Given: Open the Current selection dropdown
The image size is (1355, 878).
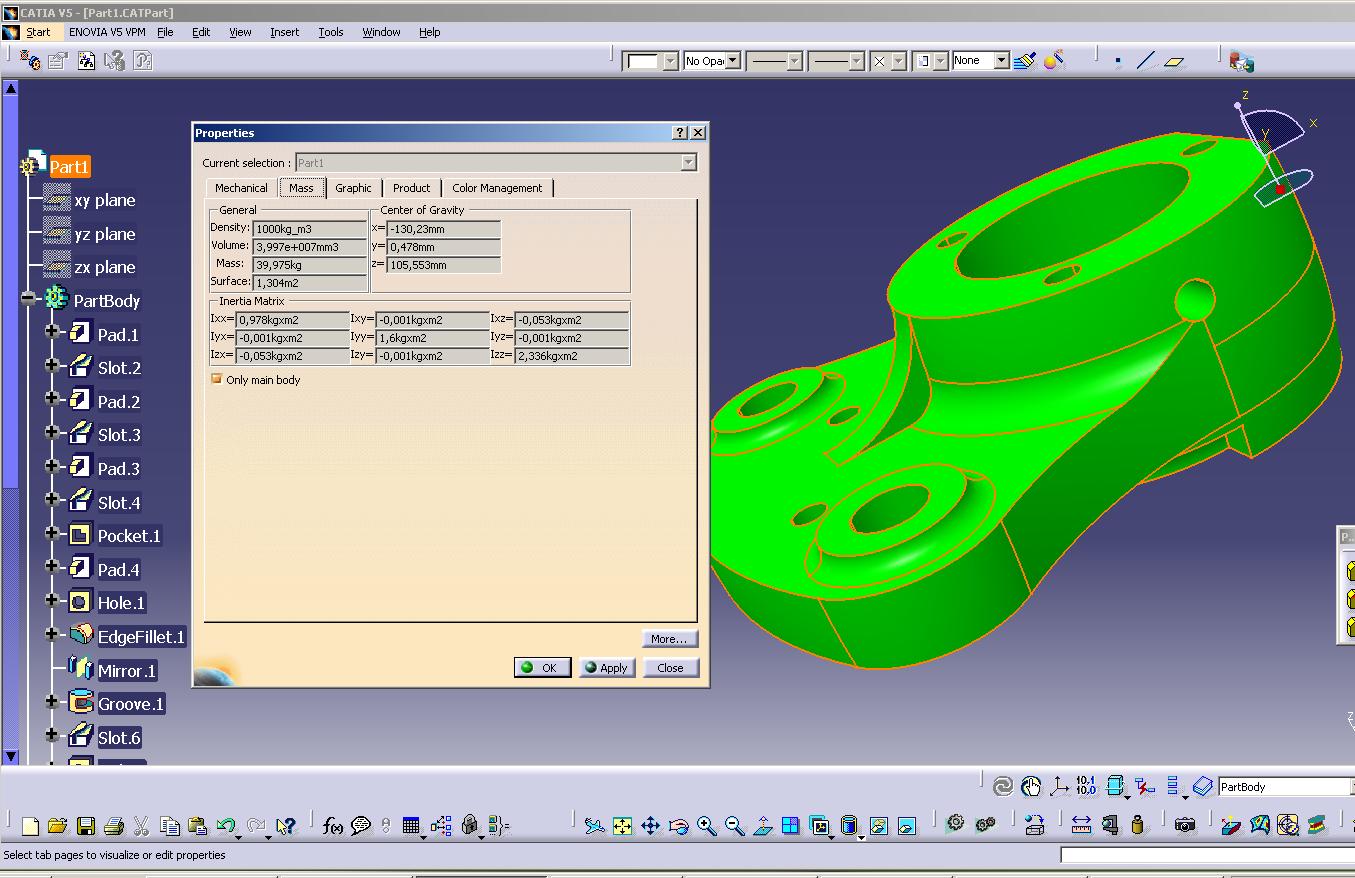Looking at the screenshot, I should (x=688, y=162).
